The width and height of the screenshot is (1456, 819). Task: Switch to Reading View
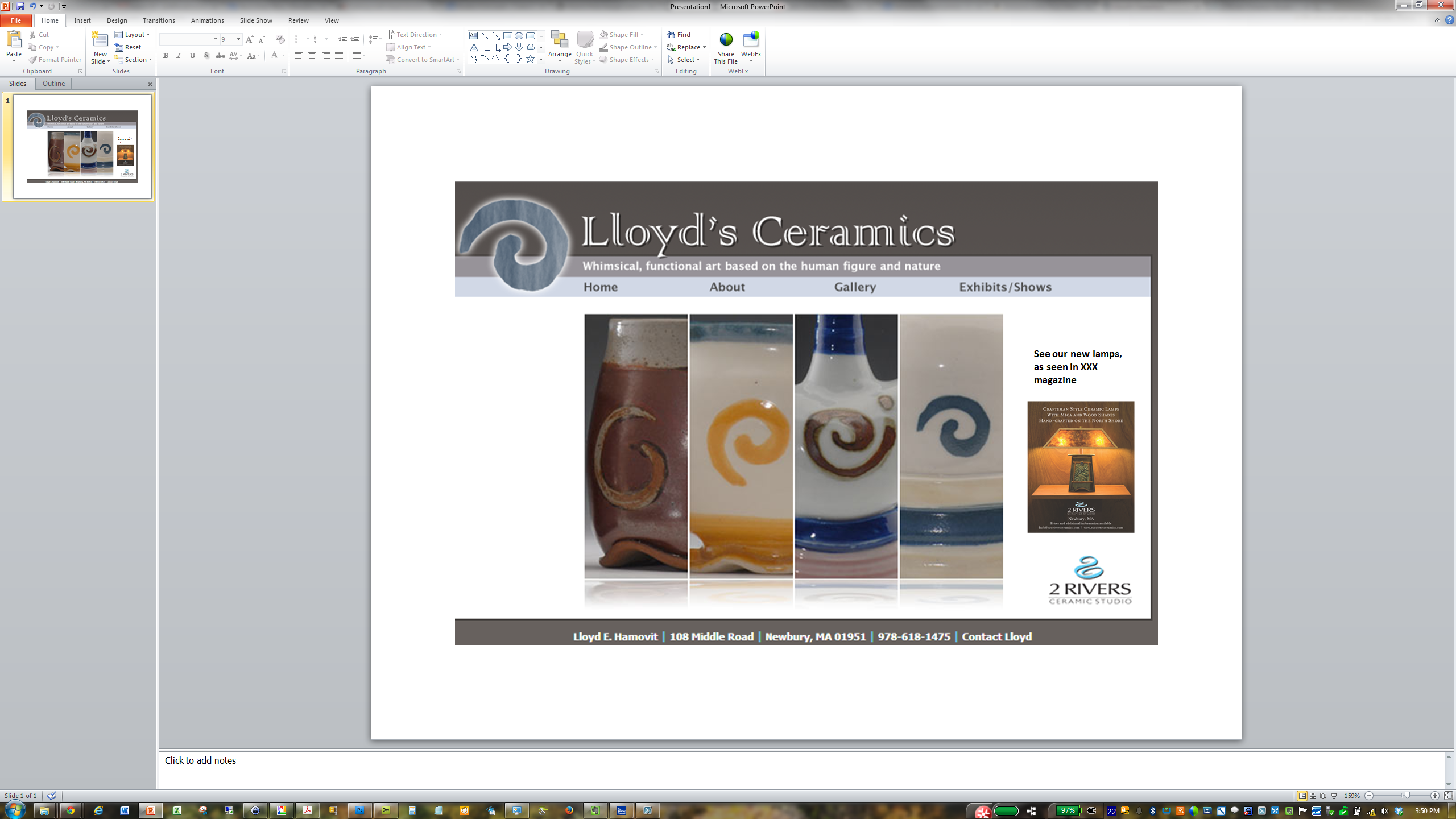[x=1323, y=796]
